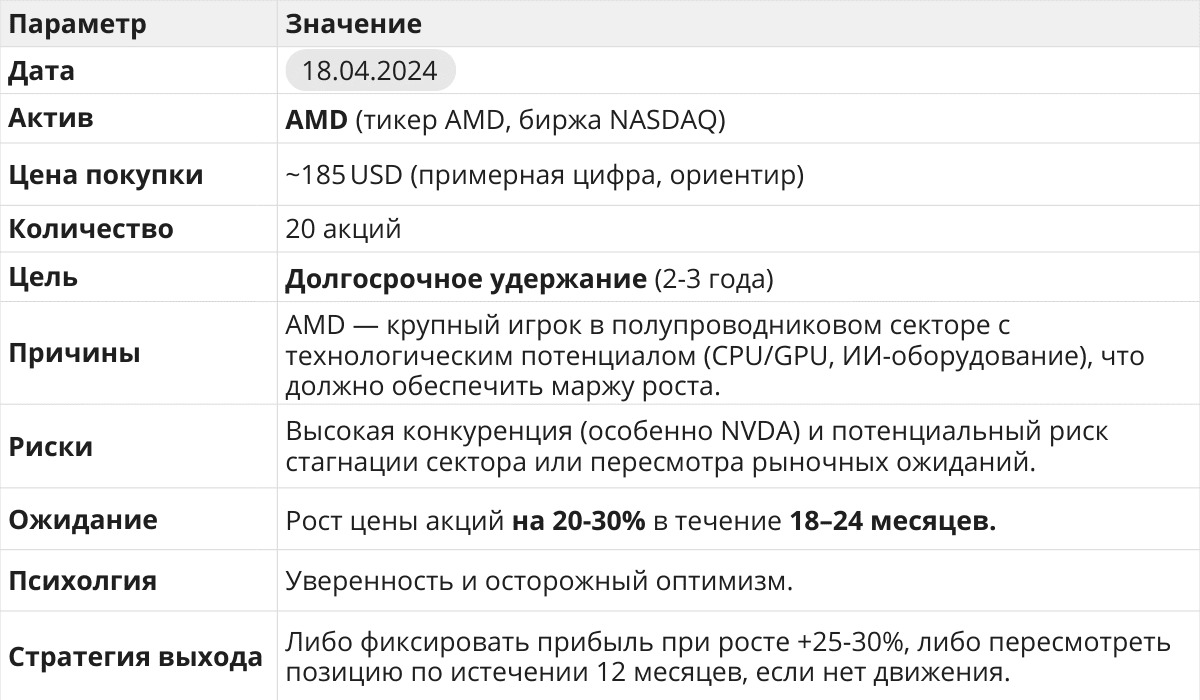Click the Психолгия row label

click(83, 580)
